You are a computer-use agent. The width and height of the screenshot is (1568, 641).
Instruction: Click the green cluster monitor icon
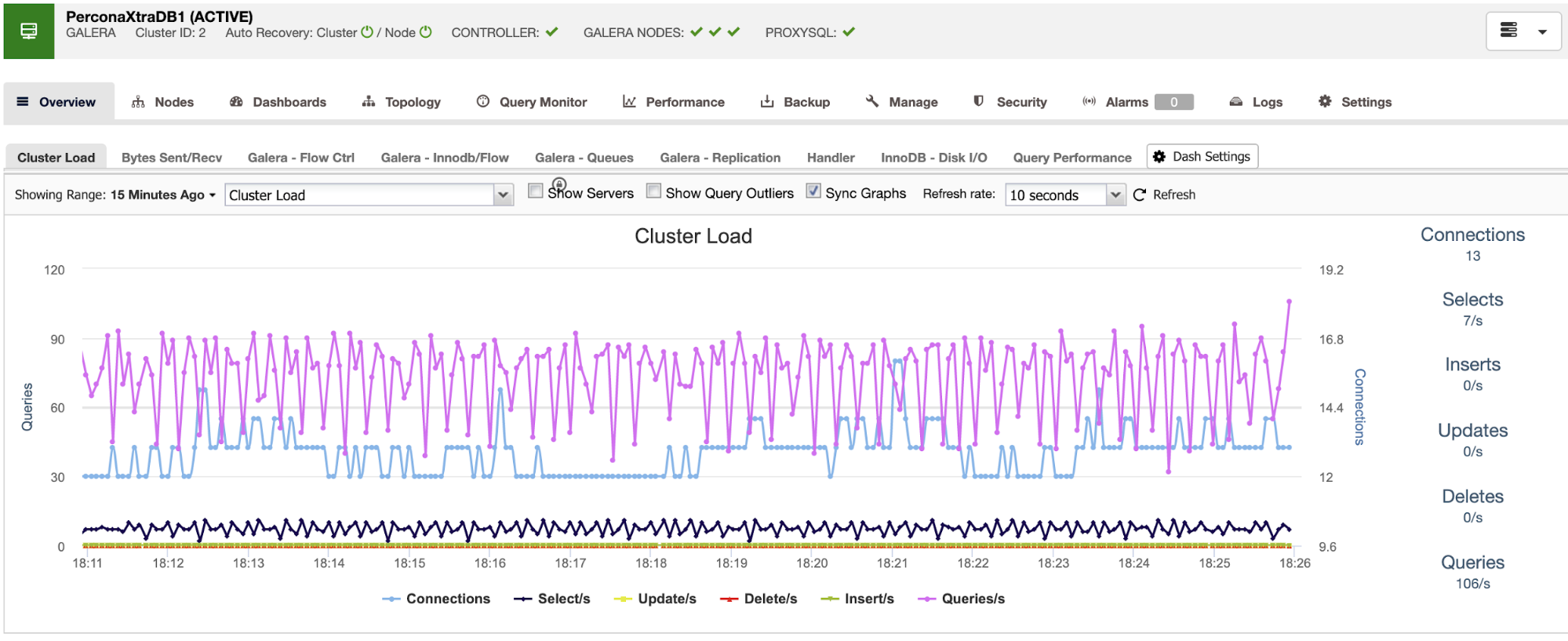coord(29,31)
